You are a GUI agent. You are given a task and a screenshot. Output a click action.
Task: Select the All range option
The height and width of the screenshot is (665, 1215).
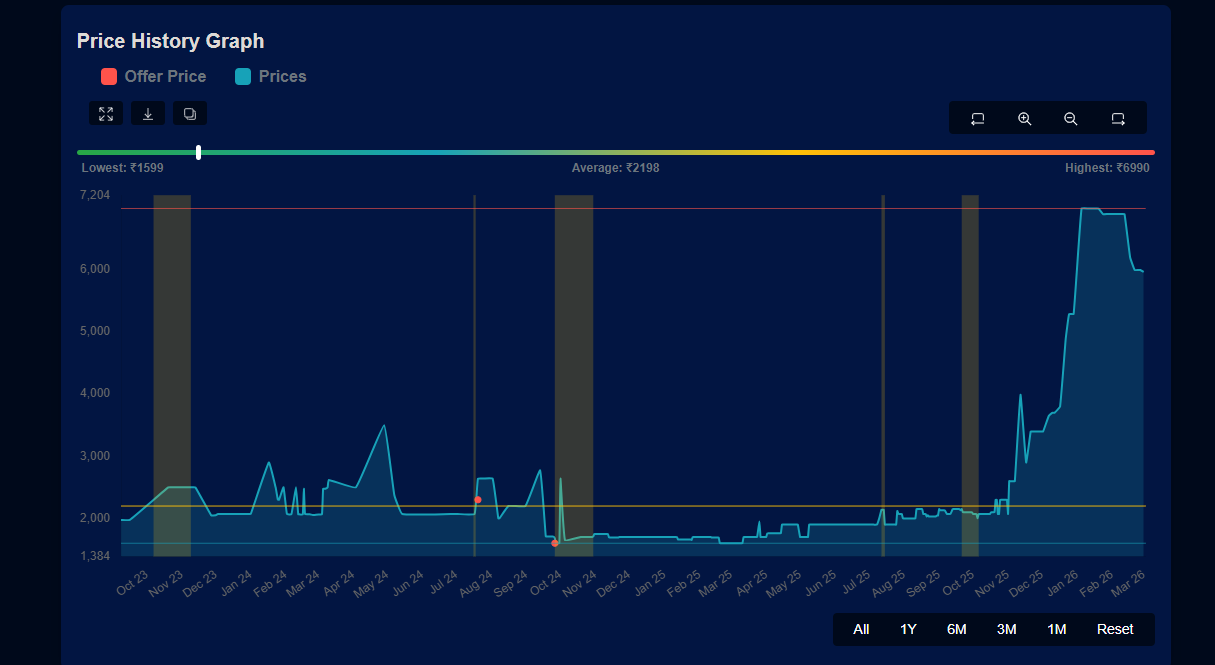tap(861, 629)
